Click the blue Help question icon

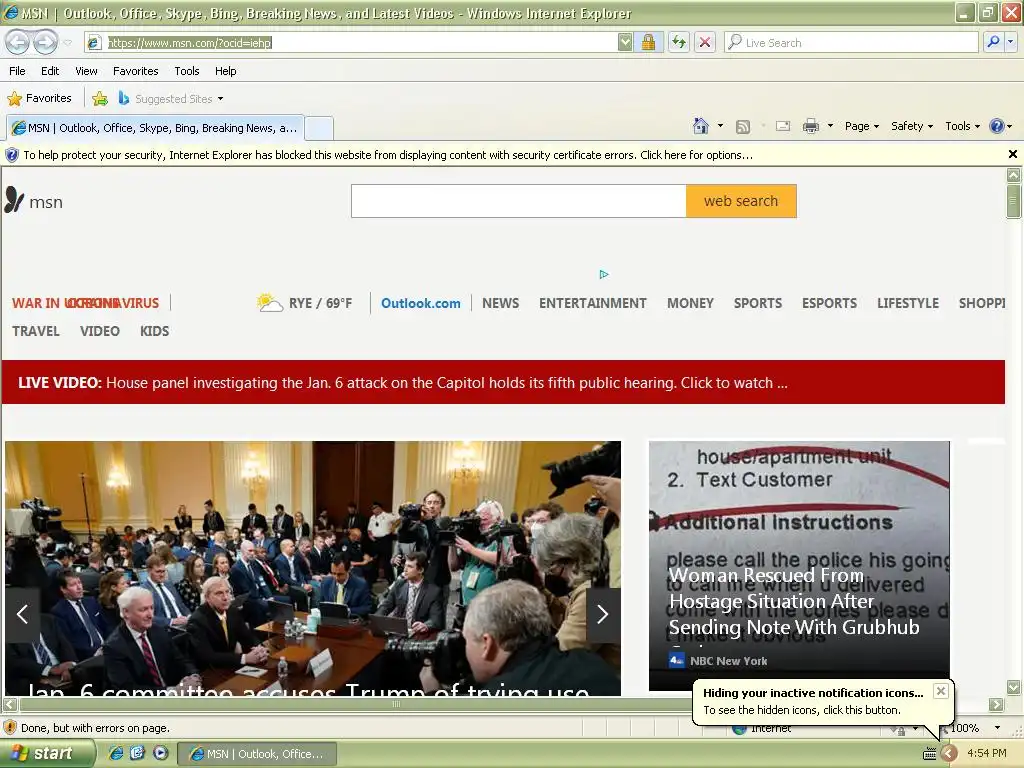pyautogui.click(x=997, y=126)
